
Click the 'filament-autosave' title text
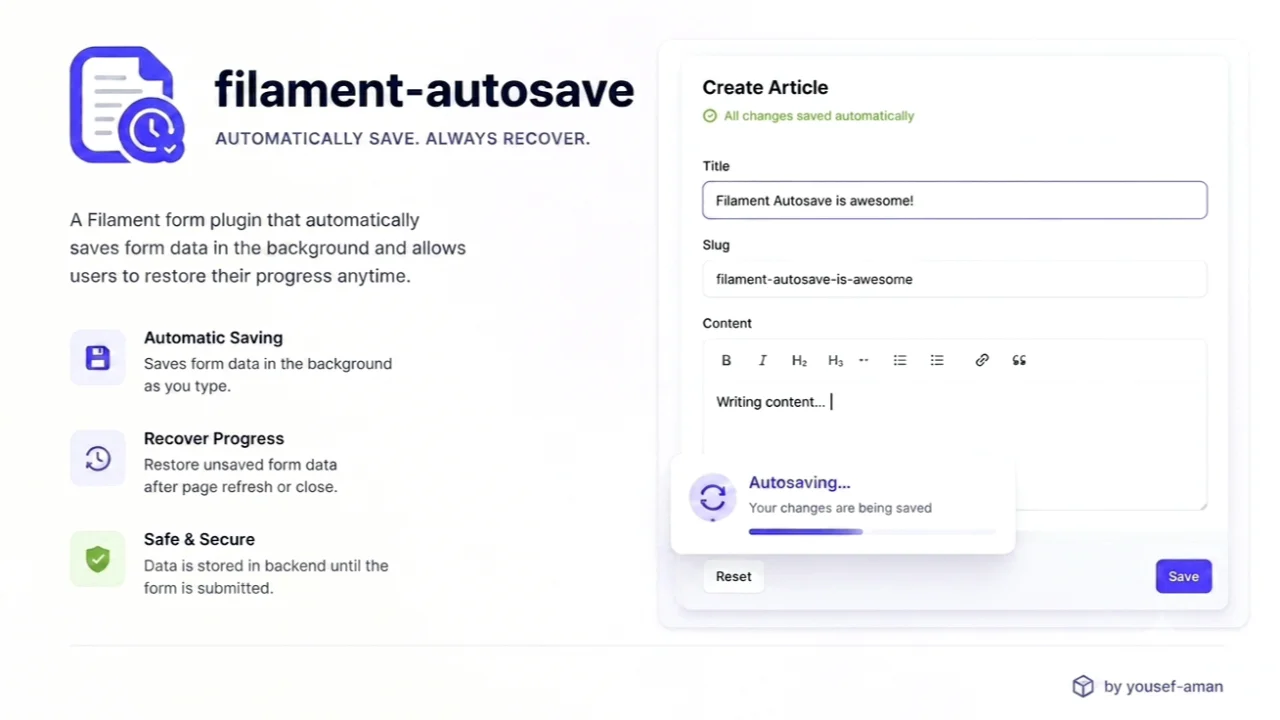click(x=424, y=90)
